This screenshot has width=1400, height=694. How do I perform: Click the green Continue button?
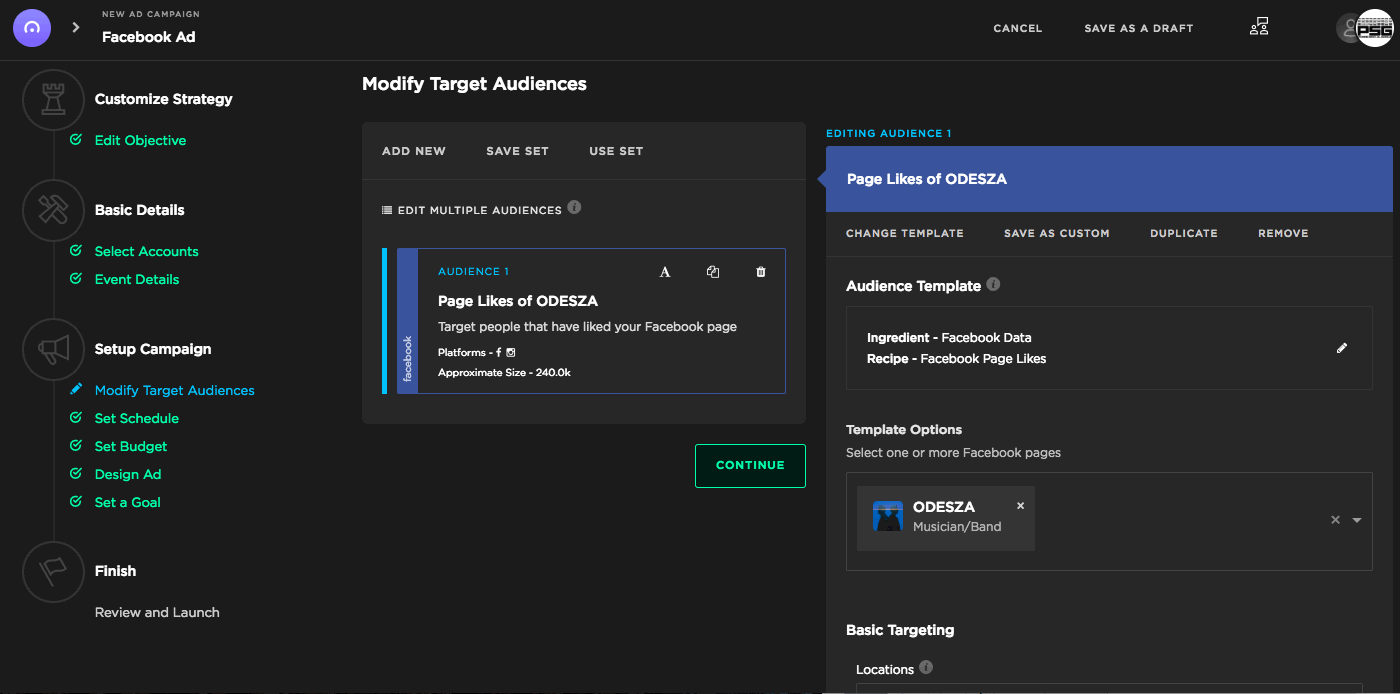(750, 465)
